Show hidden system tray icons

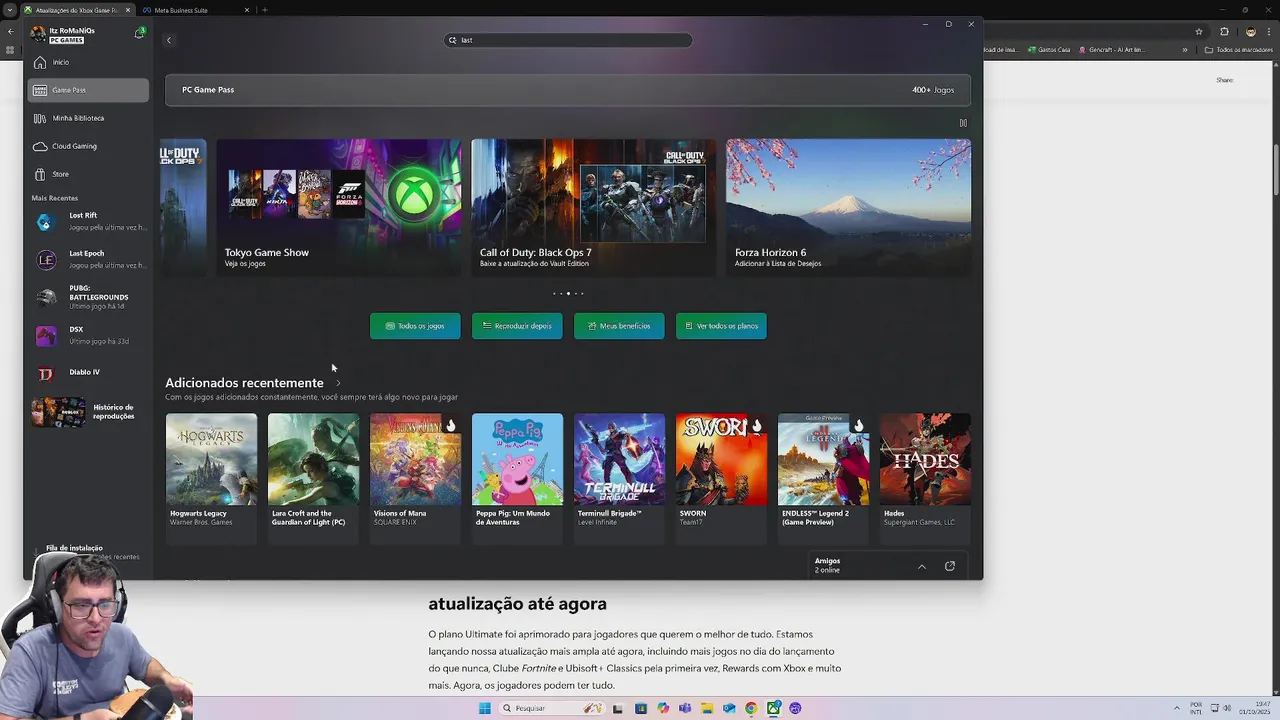pyautogui.click(x=1177, y=708)
